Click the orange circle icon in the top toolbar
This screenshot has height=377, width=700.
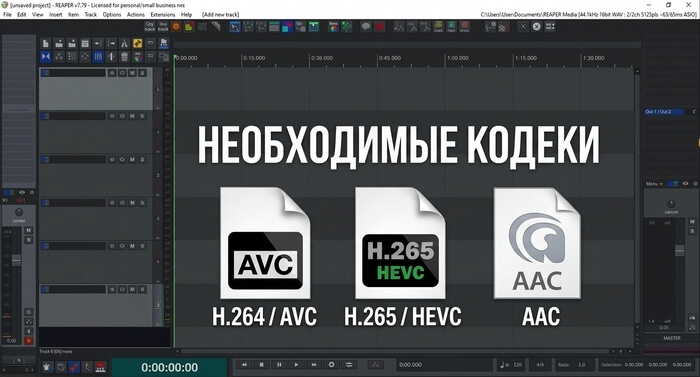(176, 27)
